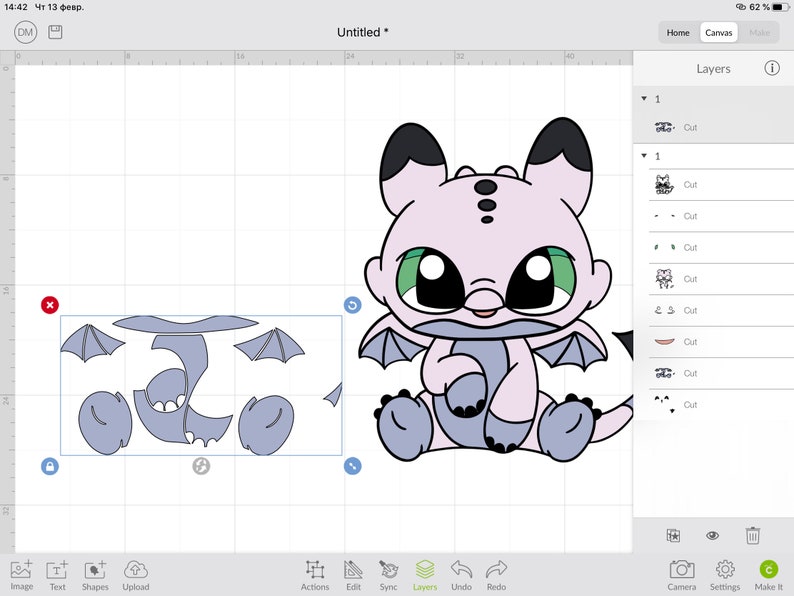Open the DM profile avatar

point(25,33)
